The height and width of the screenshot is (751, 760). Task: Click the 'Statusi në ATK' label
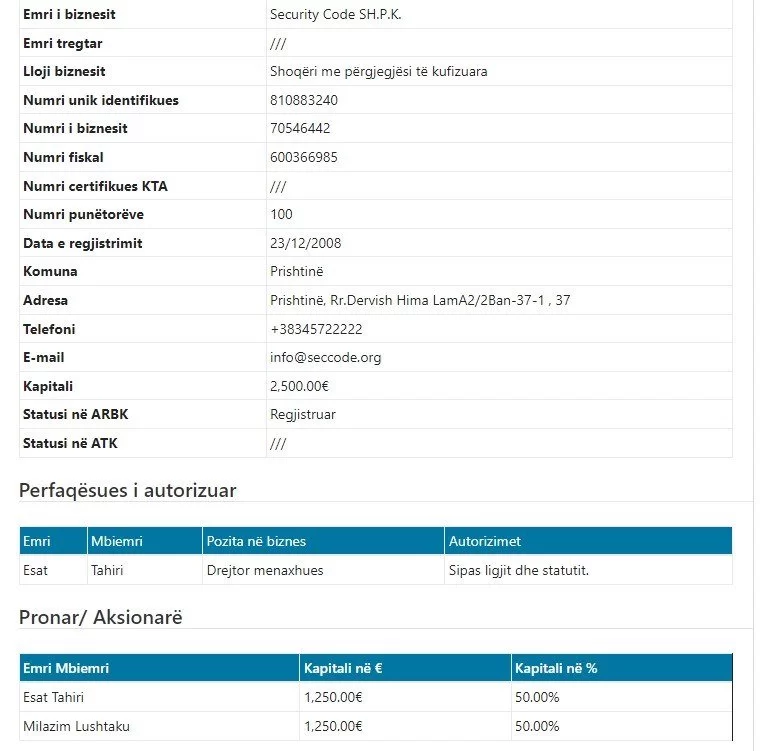tap(70, 444)
